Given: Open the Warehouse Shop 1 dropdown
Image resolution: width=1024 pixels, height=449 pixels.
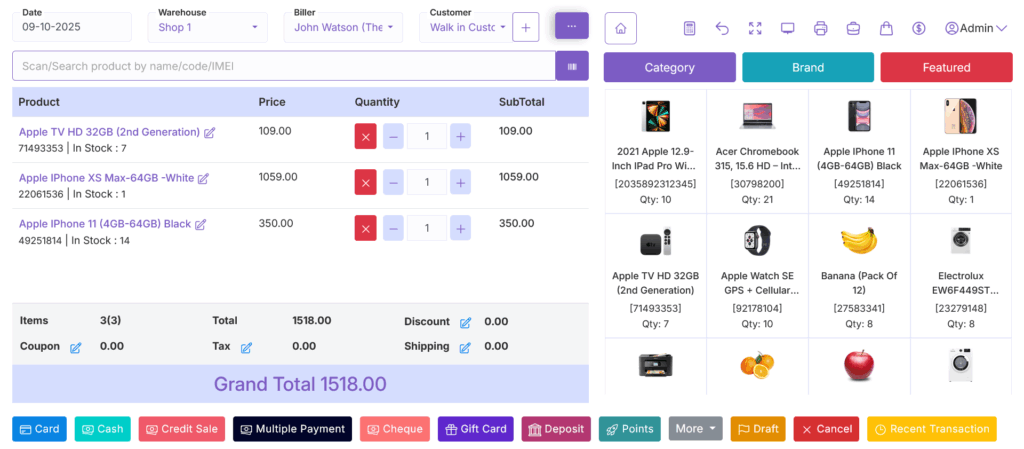Looking at the screenshot, I should point(208,27).
